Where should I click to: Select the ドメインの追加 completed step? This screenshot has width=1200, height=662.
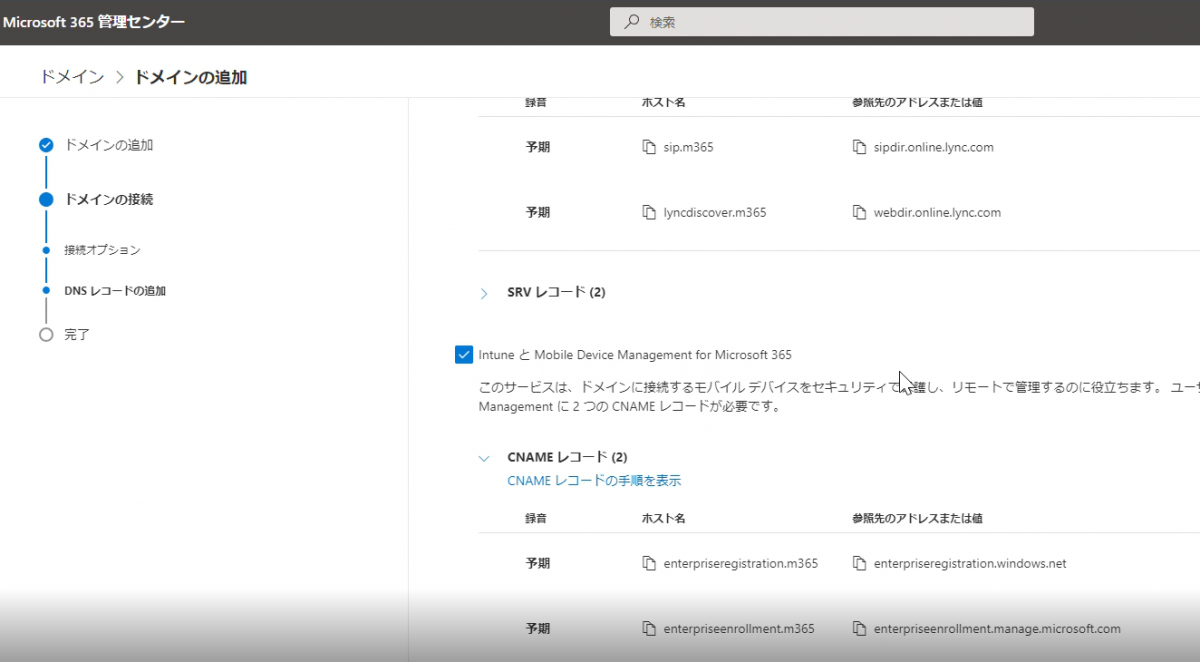click(x=108, y=145)
